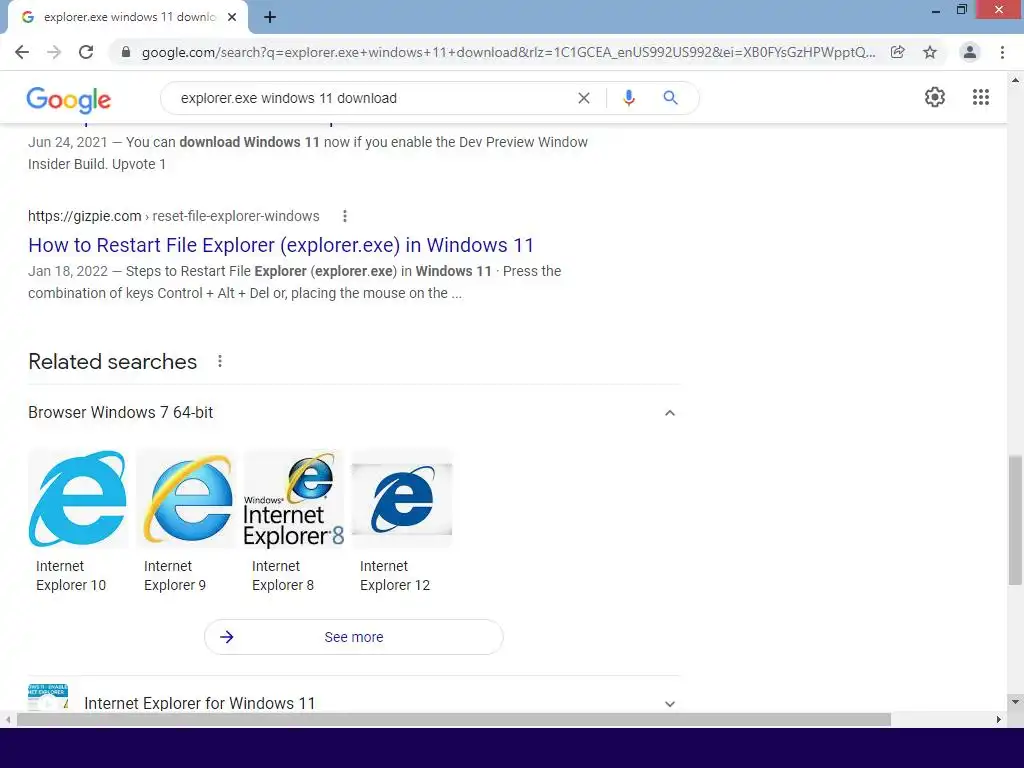
Task: Restore down the Chrome window
Action: tap(961, 10)
